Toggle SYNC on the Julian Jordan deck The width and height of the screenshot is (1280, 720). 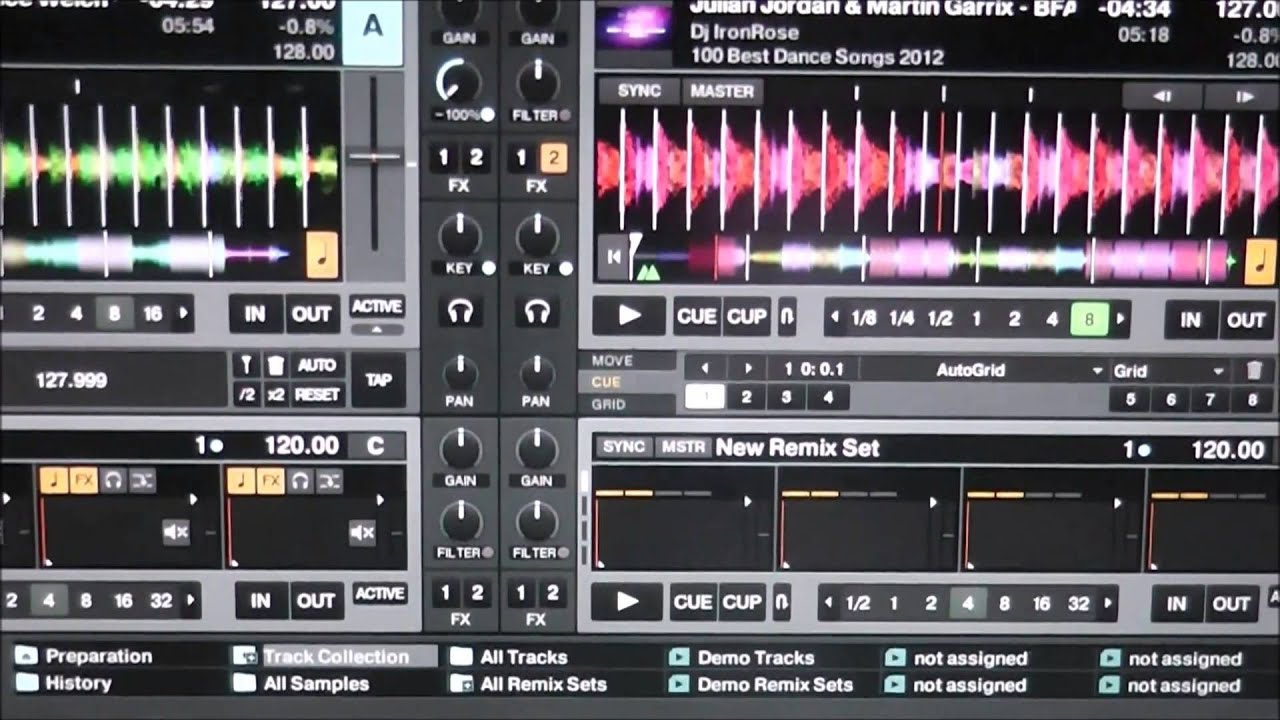[x=639, y=91]
